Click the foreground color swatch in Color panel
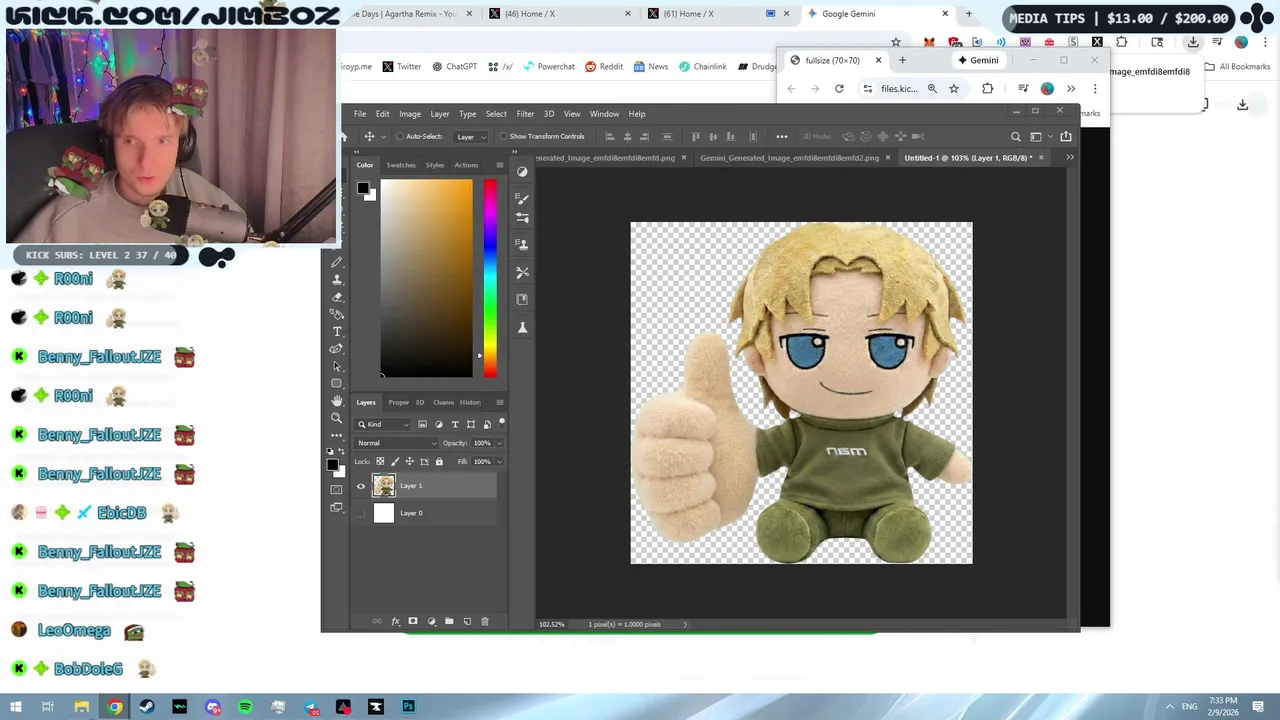The width and height of the screenshot is (1280, 720). coord(364,189)
